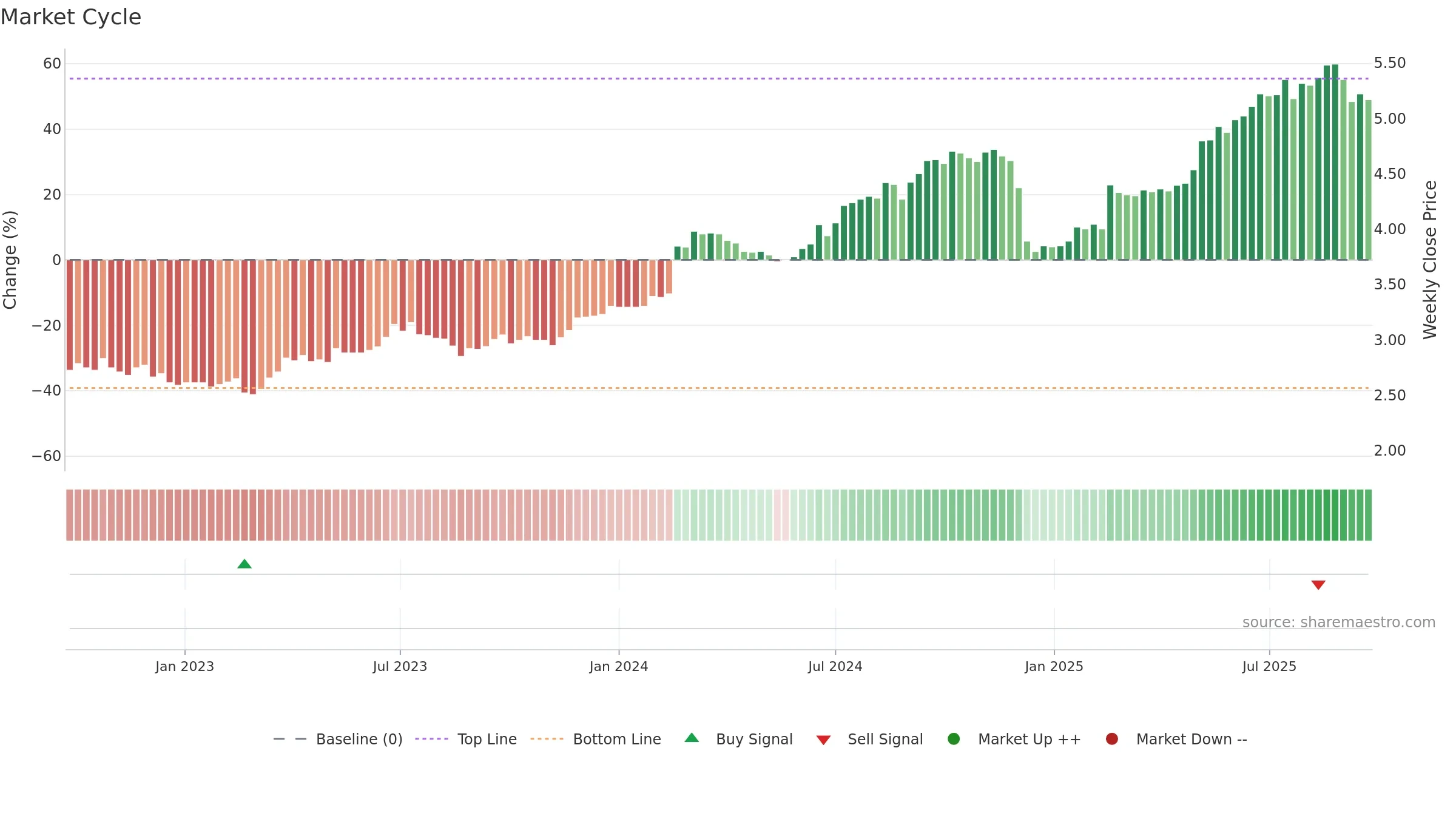Viewport: 1456px width, 819px height.
Task: Click the tallest dark green bar near top line
Action: tap(1335, 162)
